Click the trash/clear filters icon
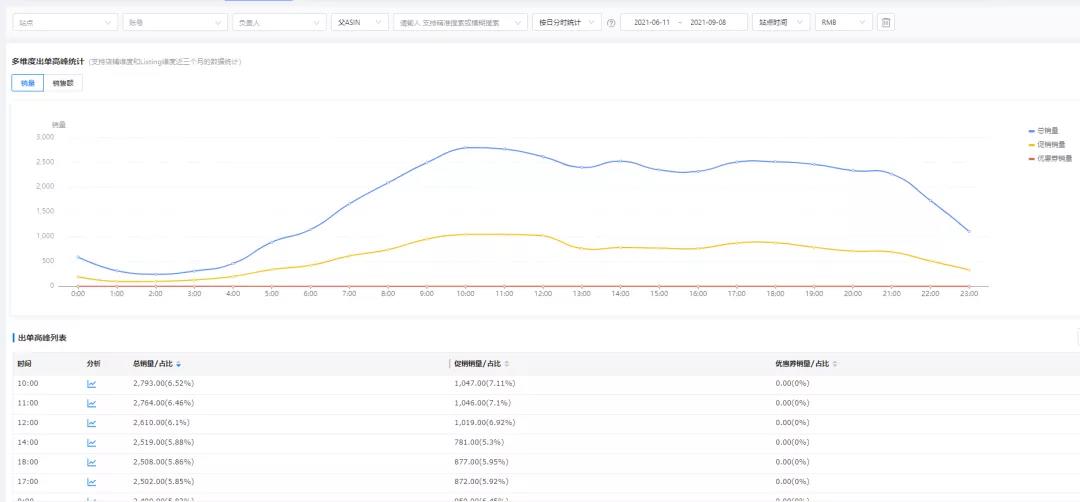The image size is (1080, 502). tap(885, 22)
